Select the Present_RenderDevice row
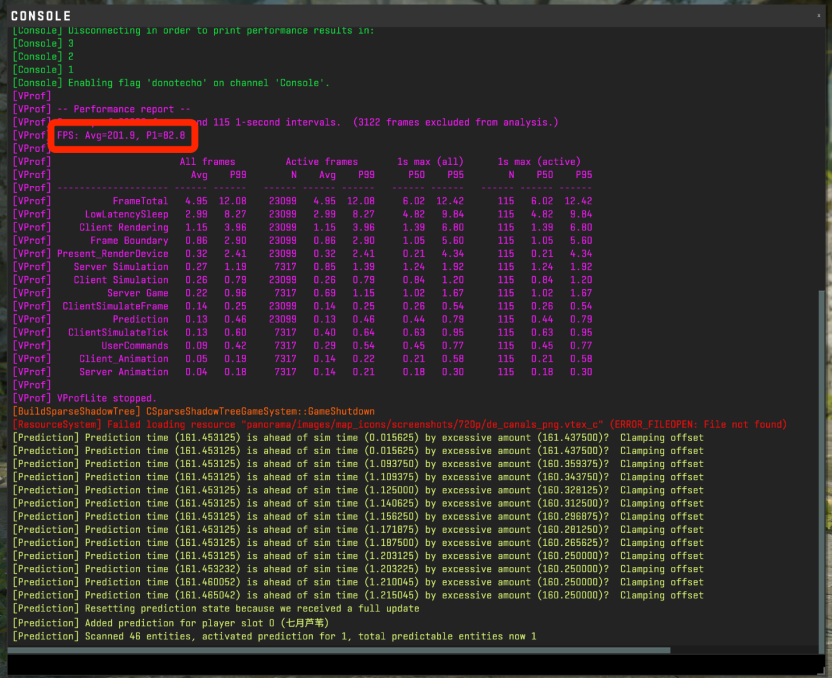This screenshot has height=678, width=832. 112,254
